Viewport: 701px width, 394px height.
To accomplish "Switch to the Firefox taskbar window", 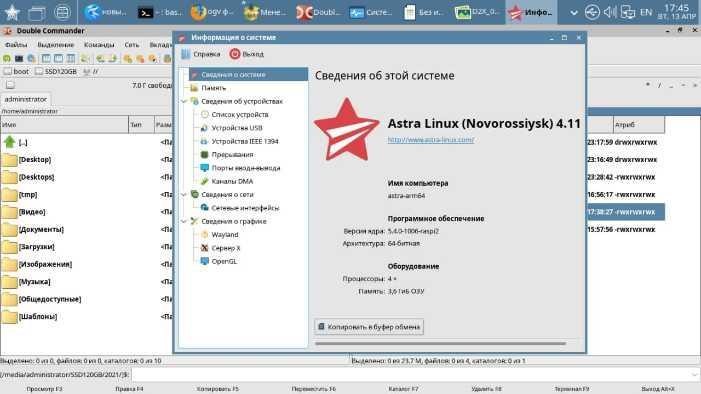I will (212, 13).
